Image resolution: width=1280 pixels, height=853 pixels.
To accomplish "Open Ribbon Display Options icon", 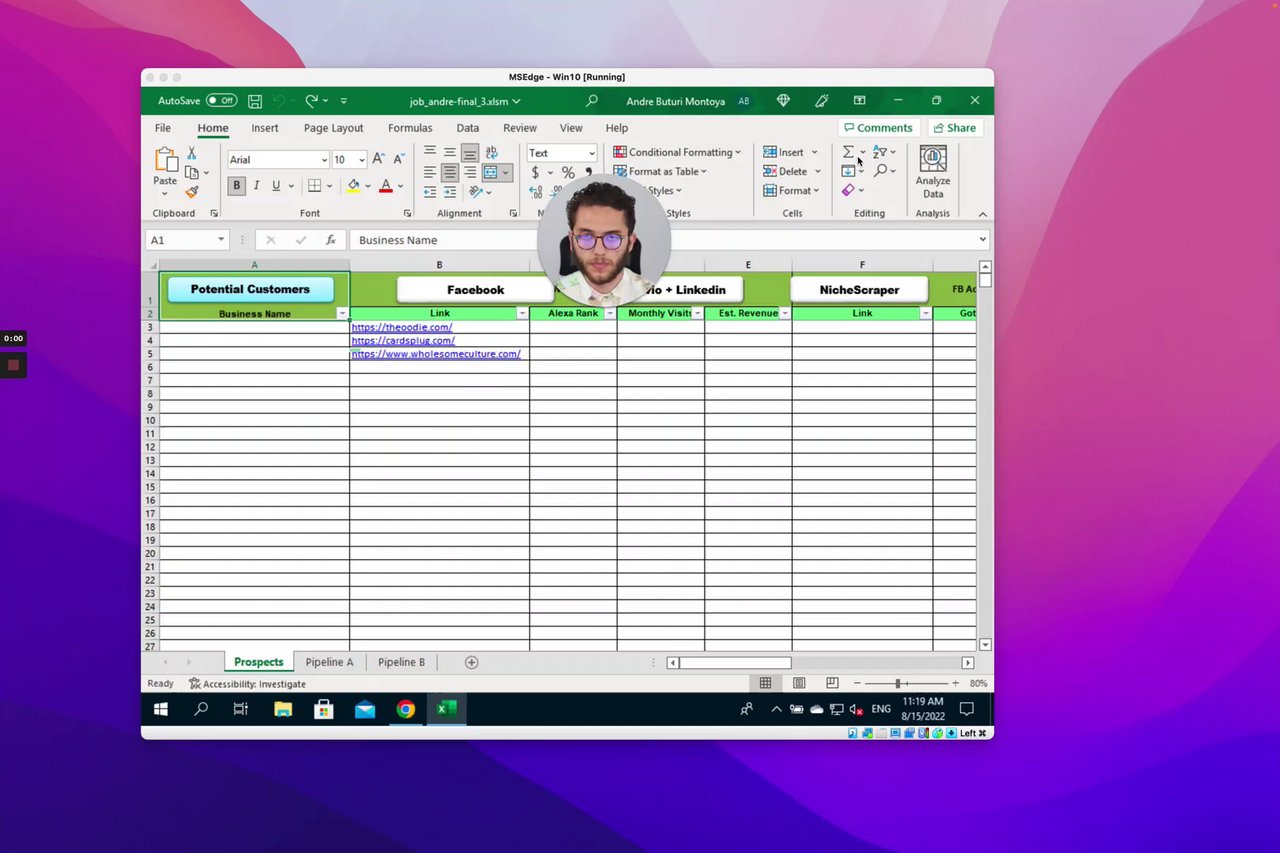I will pos(859,101).
